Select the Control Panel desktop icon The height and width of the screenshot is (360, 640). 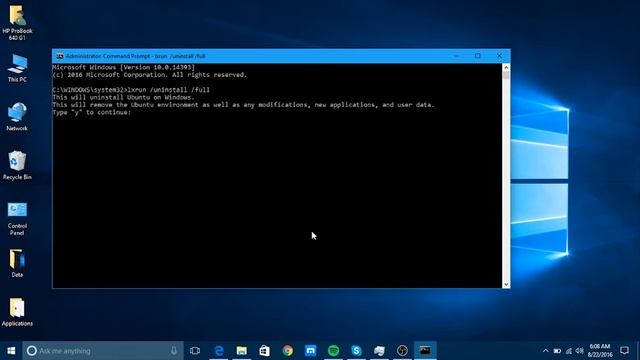click(x=17, y=219)
